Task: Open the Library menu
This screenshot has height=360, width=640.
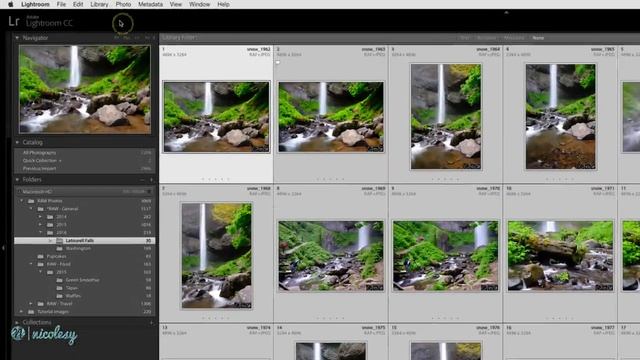Action: click(99, 4)
